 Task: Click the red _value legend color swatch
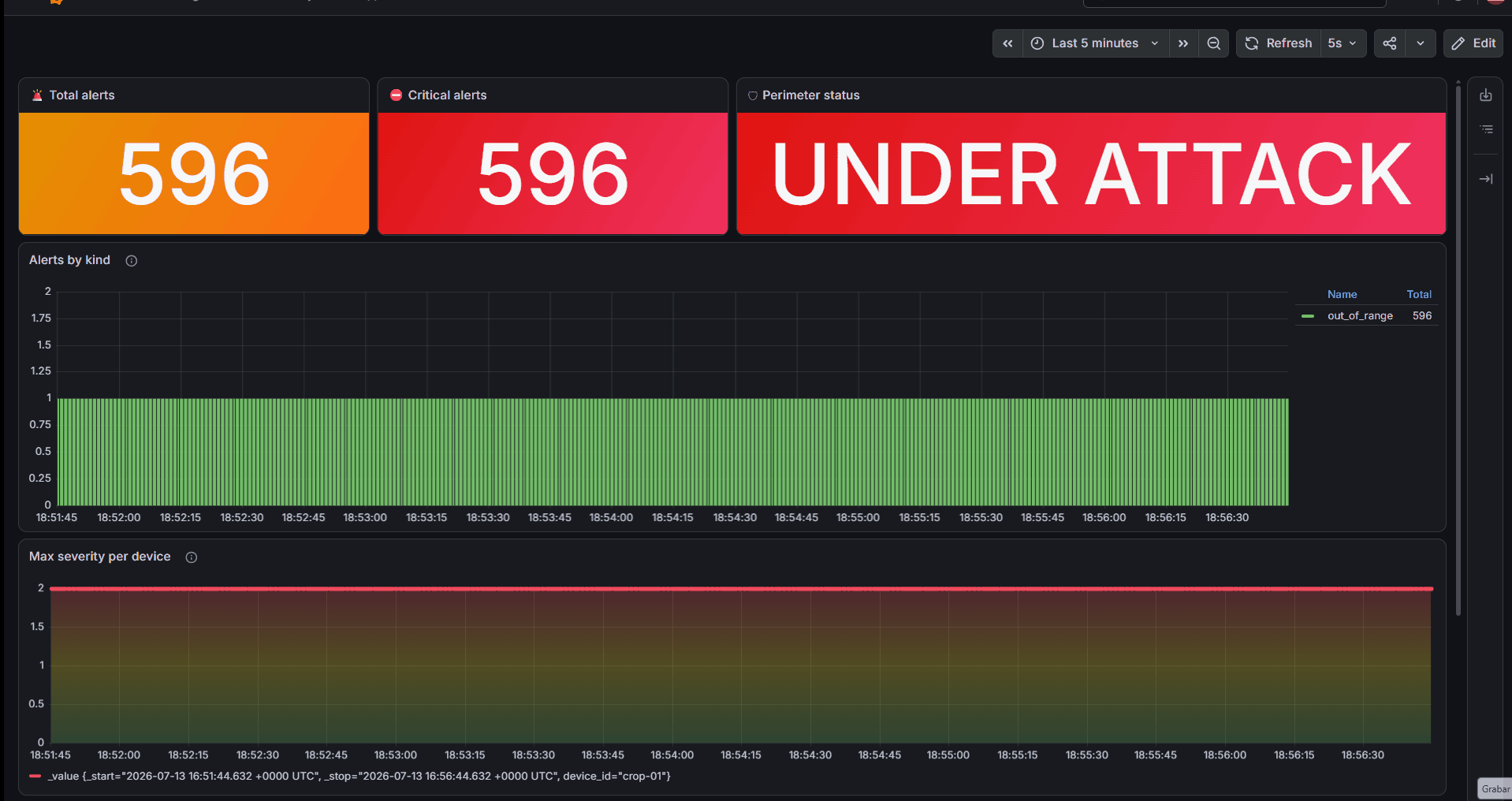pos(35,777)
